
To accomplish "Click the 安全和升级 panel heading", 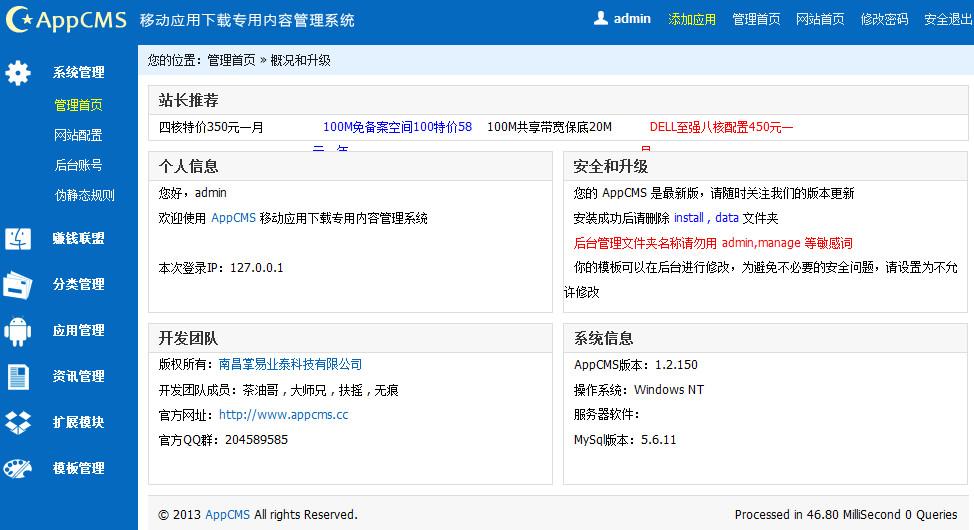I will pos(611,167).
